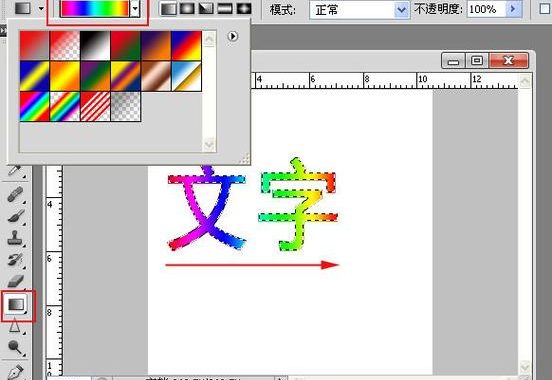Pick the copper gradient preset
Image resolution: width=552 pixels, height=380 pixels.
(x=156, y=76)
